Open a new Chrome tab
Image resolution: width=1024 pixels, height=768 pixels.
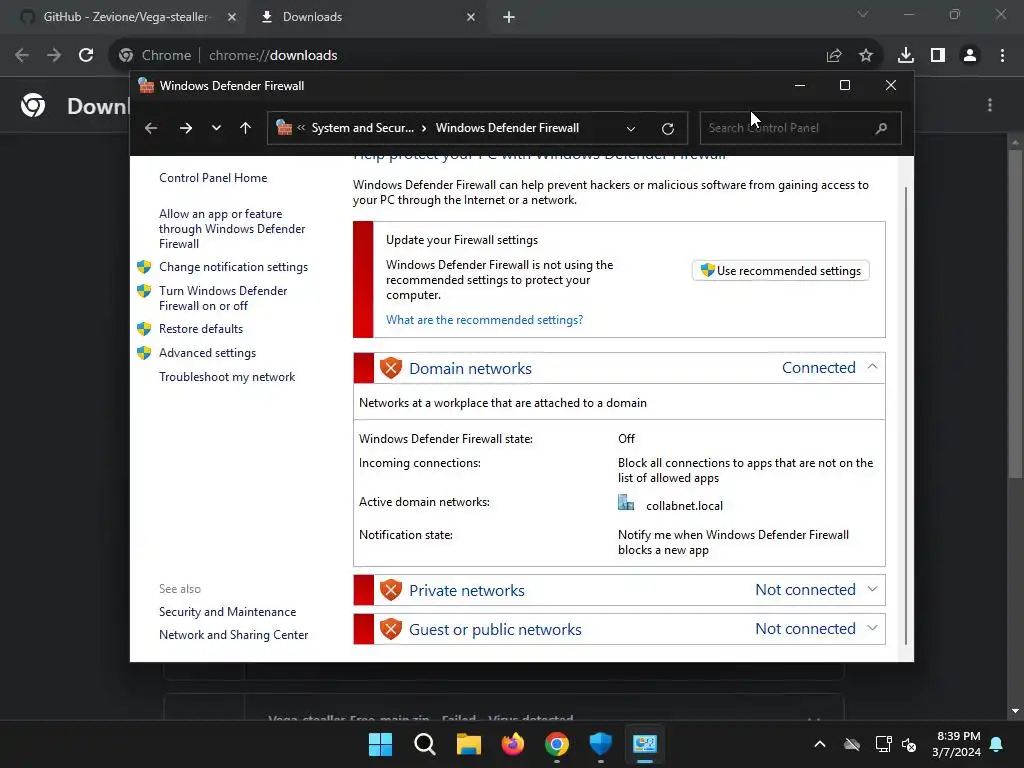click(x=509, y=17)
